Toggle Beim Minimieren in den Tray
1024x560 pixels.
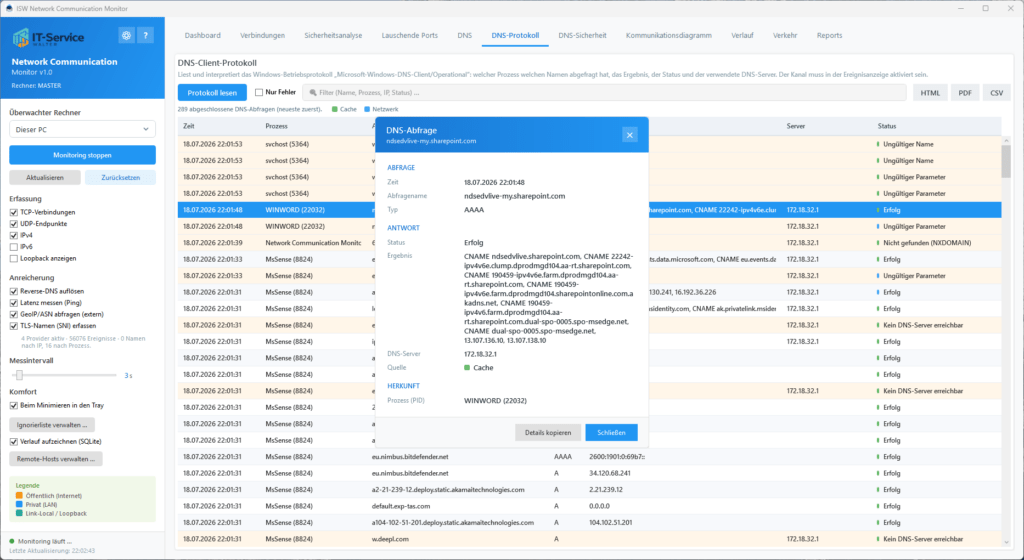[x=14, y=405]
